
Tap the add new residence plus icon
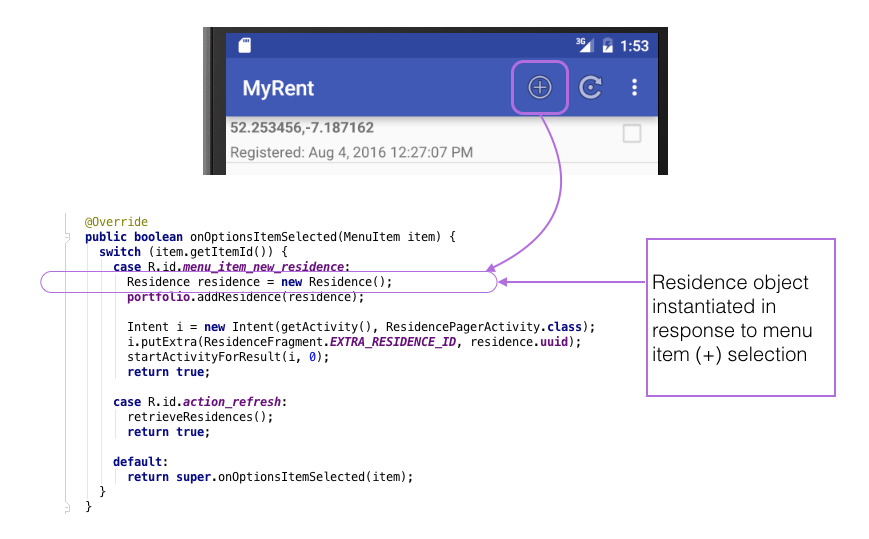540,88
